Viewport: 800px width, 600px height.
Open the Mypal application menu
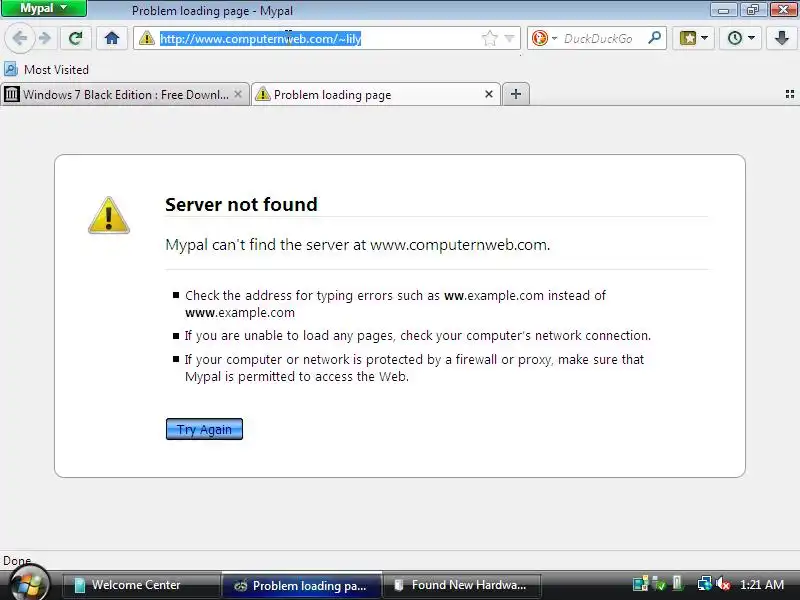tap(43, 8)
